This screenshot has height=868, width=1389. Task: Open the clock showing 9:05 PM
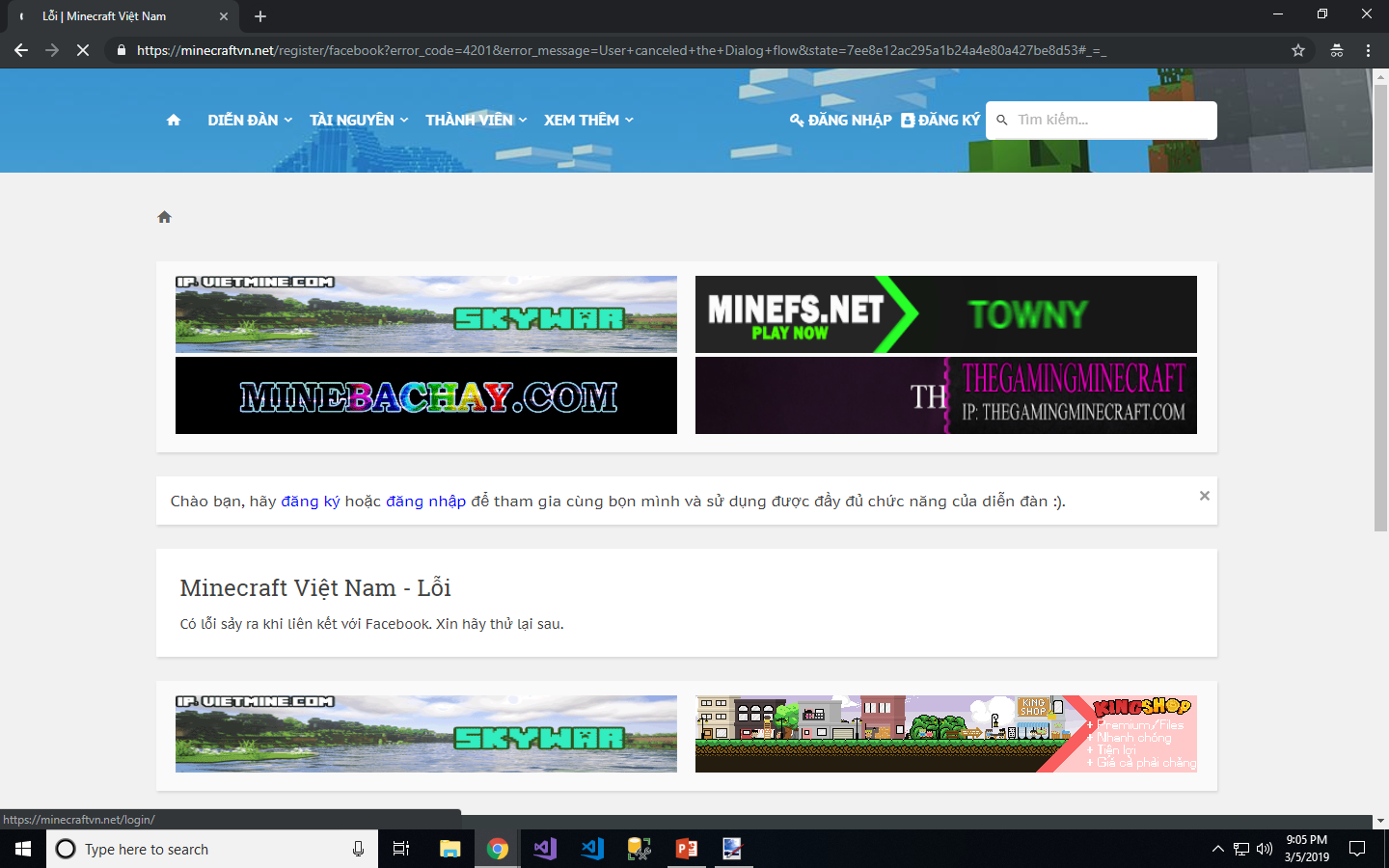tap(1307, 849)
